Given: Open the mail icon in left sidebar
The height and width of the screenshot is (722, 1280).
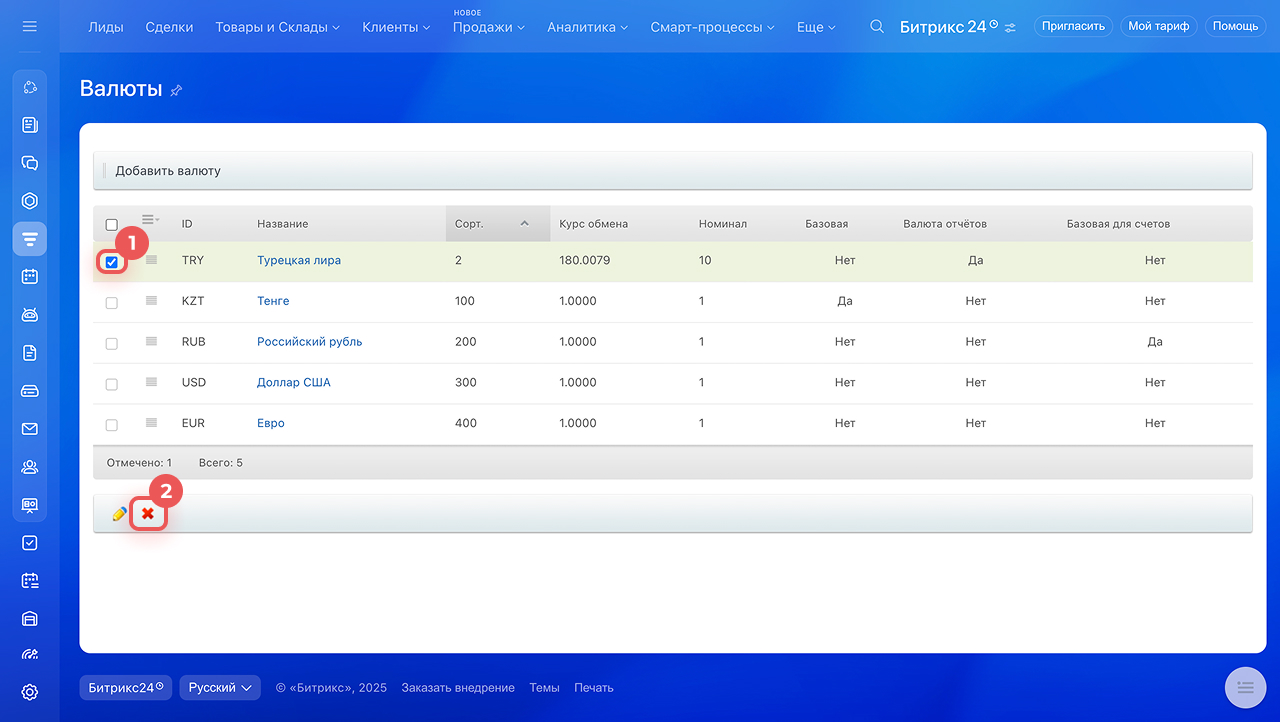Looking at the screenshot, I should tap(30, 429).
